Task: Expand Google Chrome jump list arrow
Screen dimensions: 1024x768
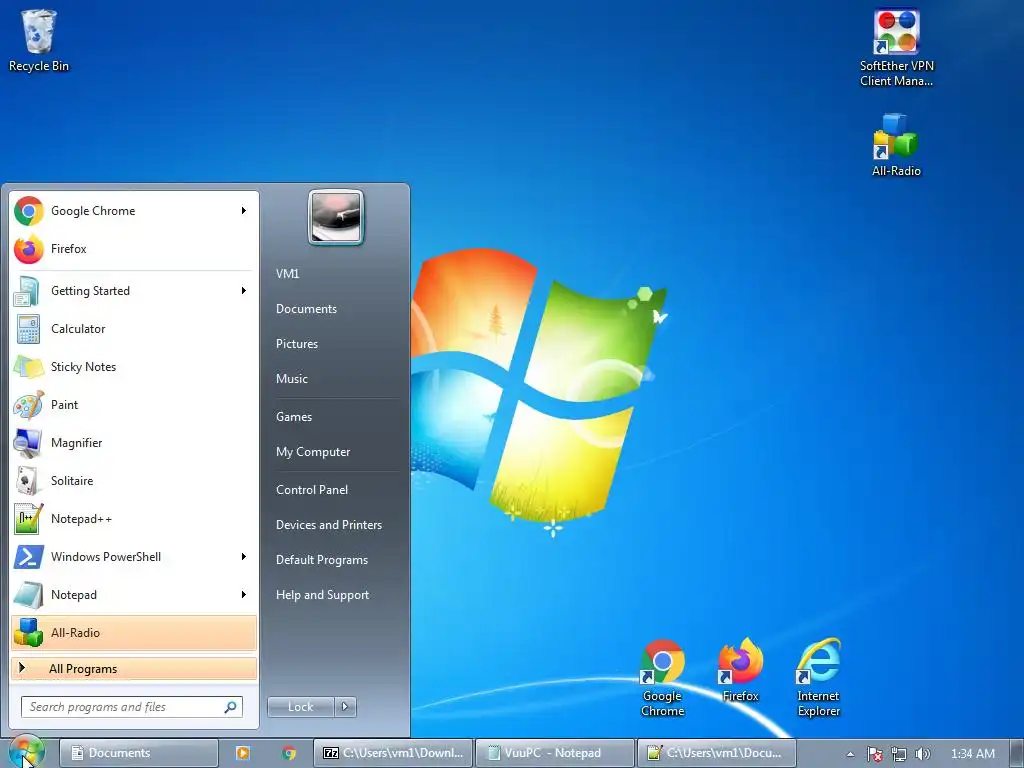Action: coord(244,210)
